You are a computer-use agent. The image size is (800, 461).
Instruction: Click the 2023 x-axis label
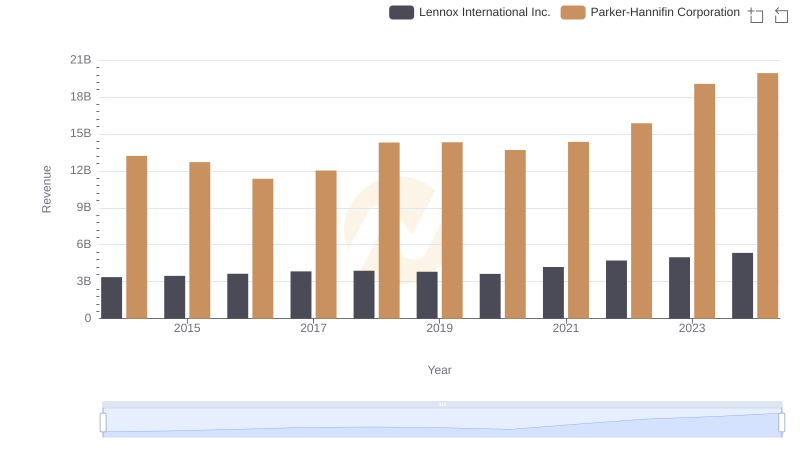click(692, 328)
